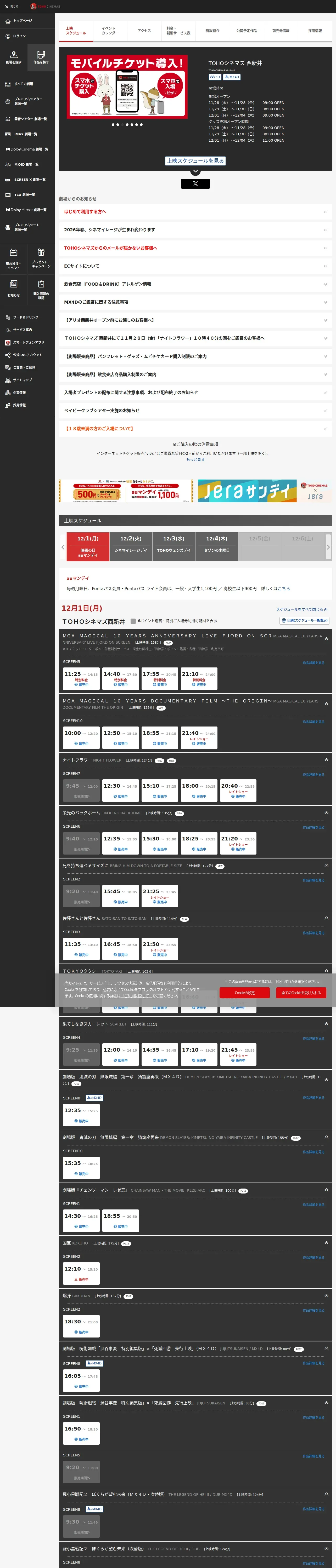Toggle the 6ポイント鑑賞 availability checkbox
Image resolution: width=336 pixels, height=1568 pixels.
(x=133, y=621)
